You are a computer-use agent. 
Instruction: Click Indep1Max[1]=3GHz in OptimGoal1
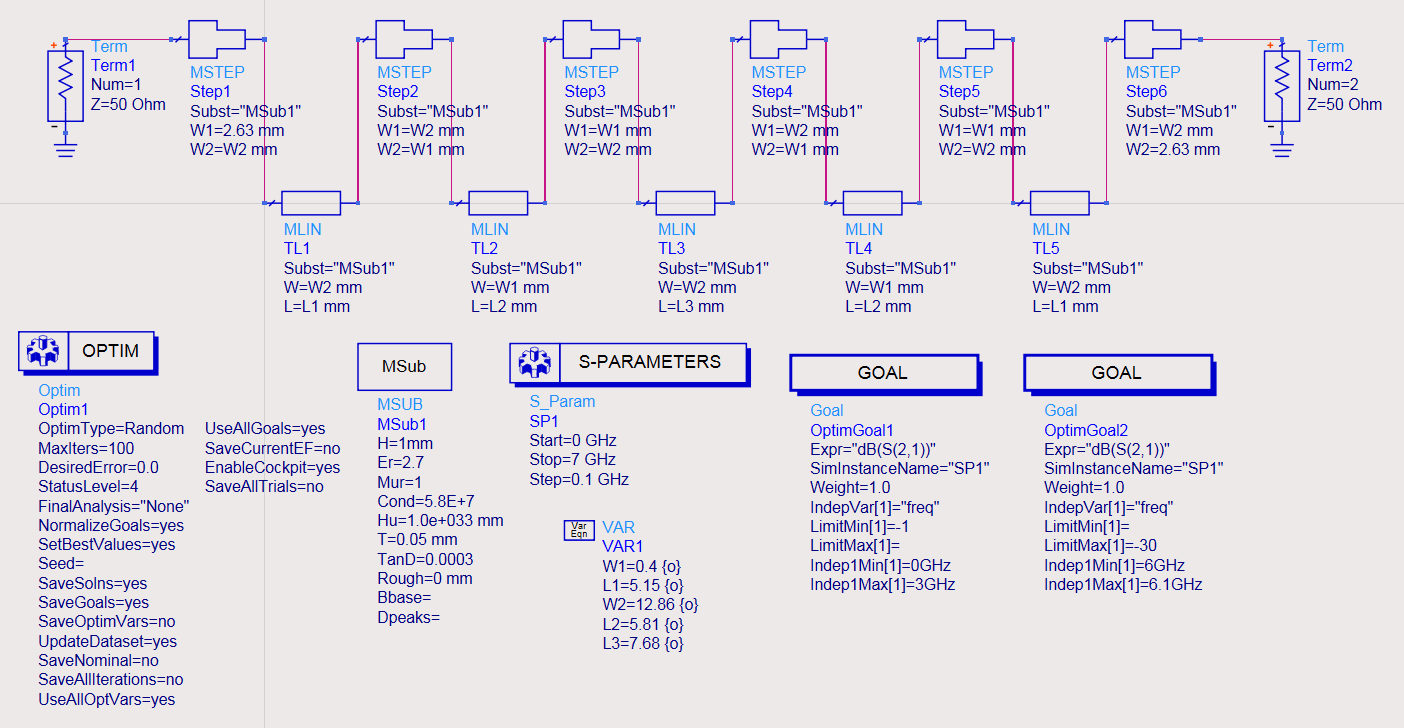click(882, 585)
